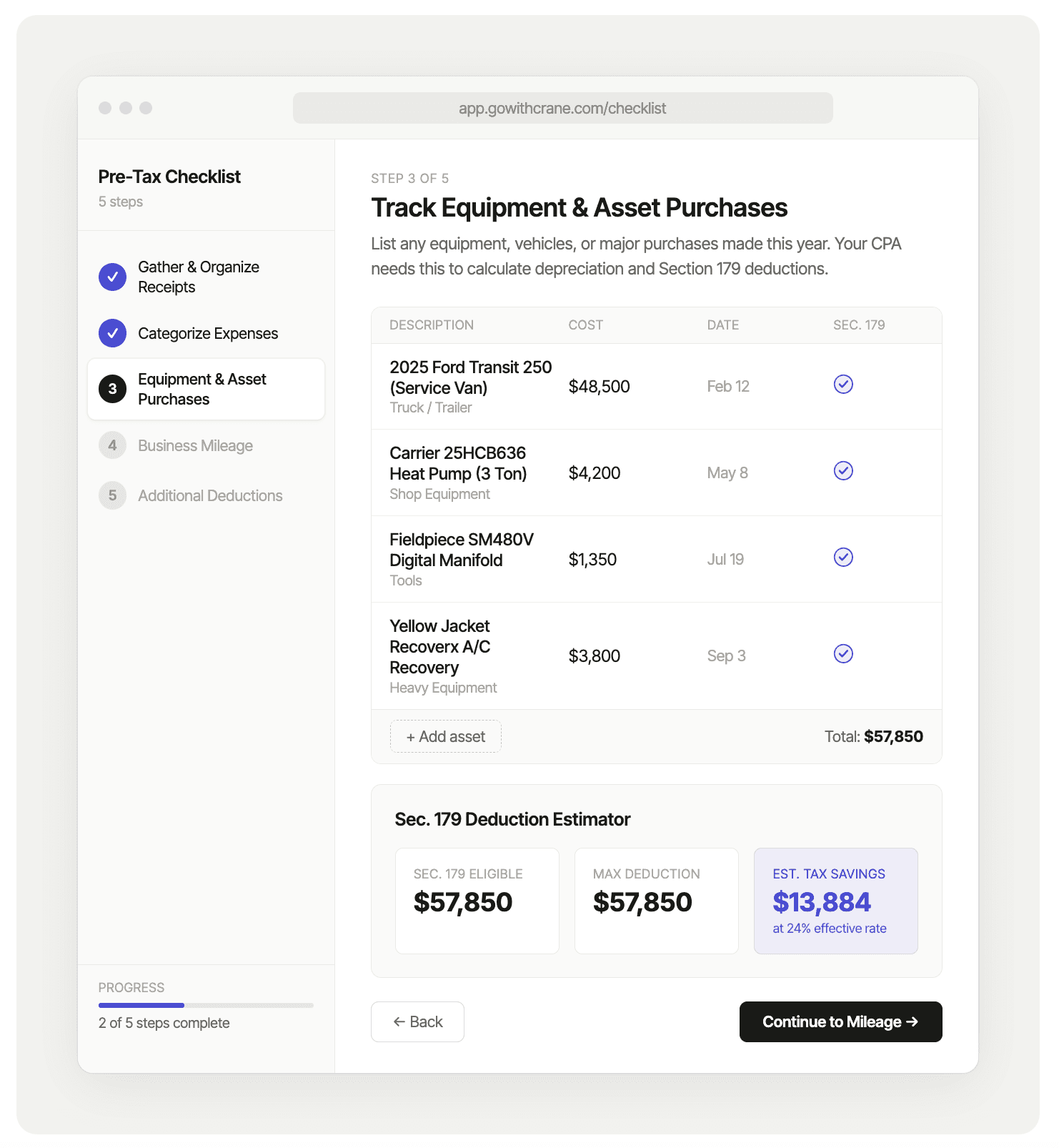Click the + Add asset button
This screenshot has width=1059, height=1148.
[x=445, y=736]
